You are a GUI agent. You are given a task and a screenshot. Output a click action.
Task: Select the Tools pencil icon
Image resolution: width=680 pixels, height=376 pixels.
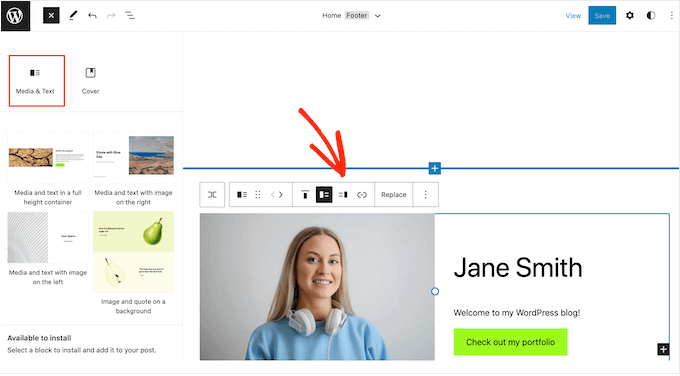(73, 16)
